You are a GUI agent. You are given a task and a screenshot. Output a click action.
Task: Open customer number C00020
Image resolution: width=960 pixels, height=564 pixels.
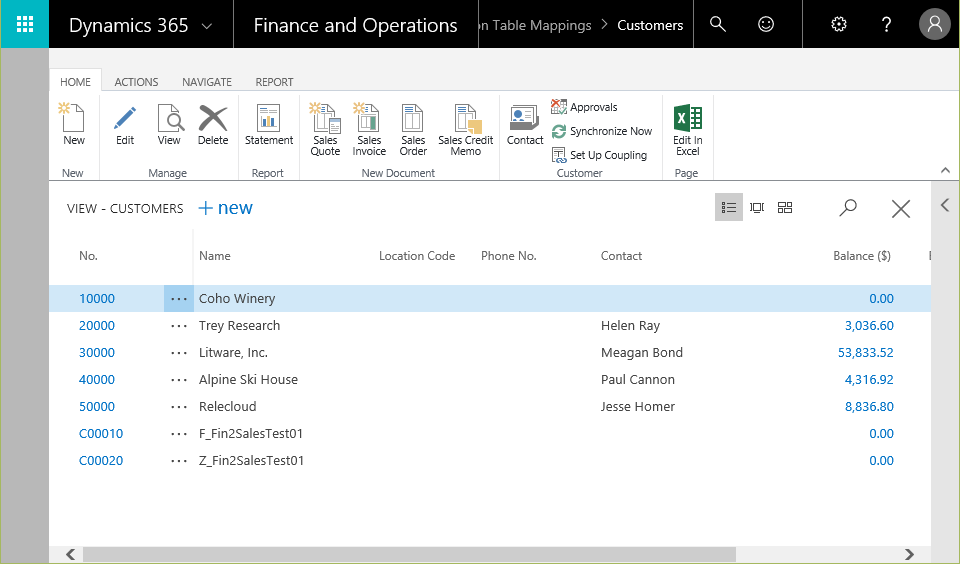pyautogui.click(x=101, y=461)
